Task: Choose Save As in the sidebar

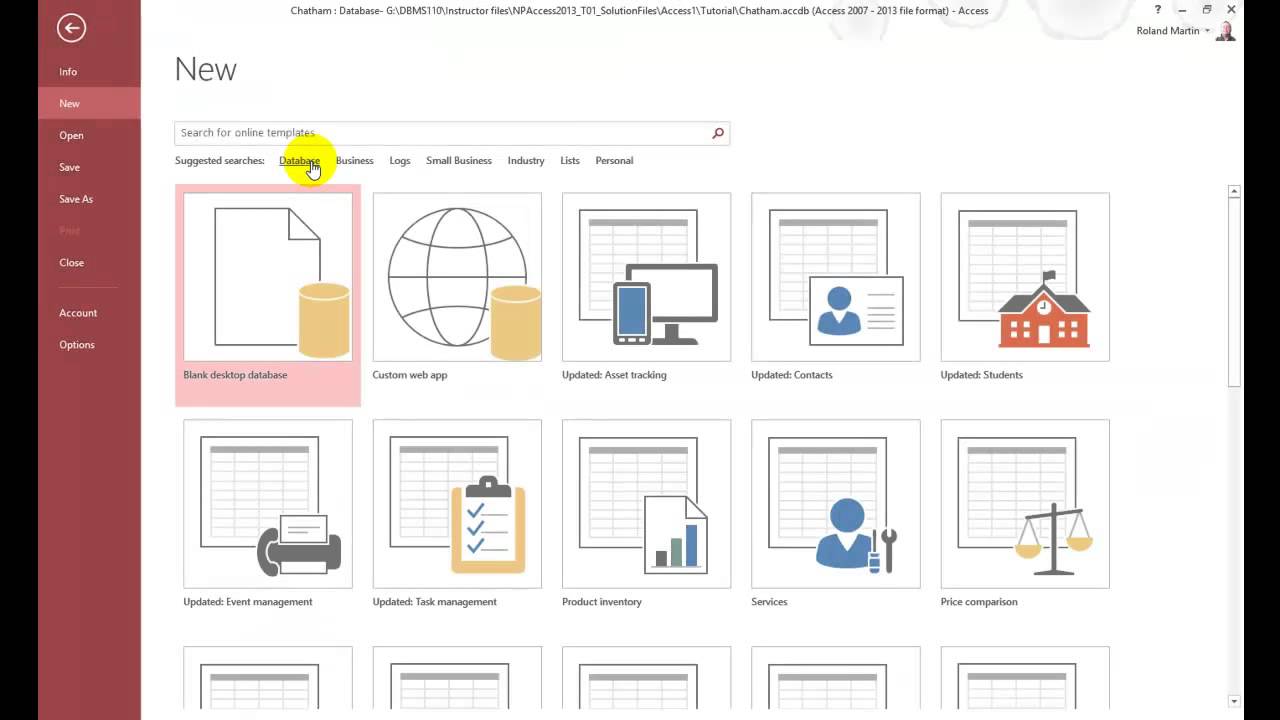Action: pyautogui.click(x=89, y=199)
